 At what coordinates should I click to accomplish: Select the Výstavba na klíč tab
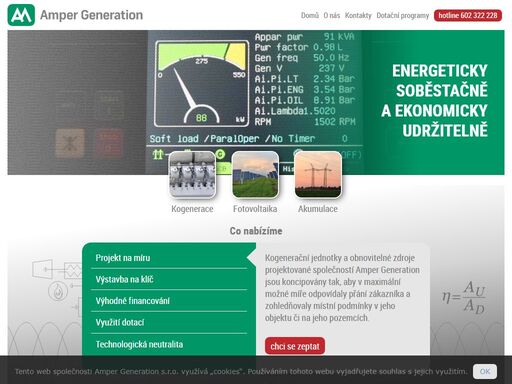tap(169, 279)
